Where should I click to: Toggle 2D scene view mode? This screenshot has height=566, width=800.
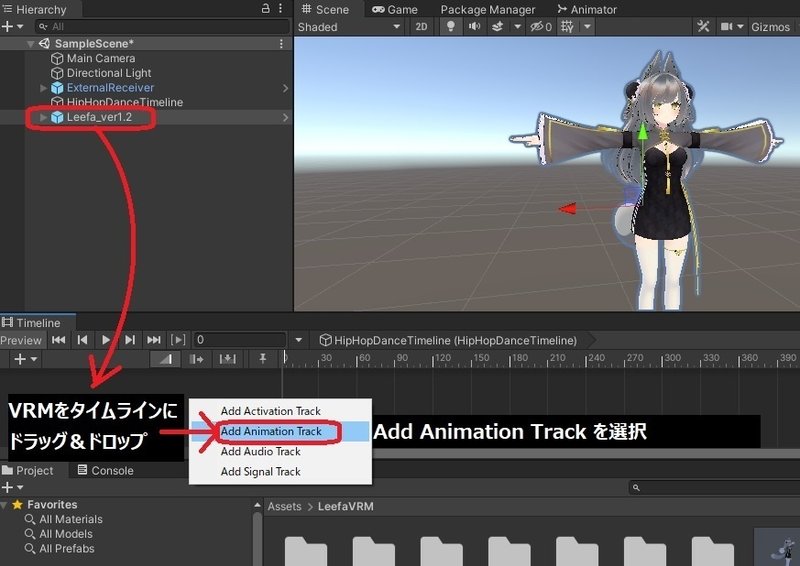[421, 27]
